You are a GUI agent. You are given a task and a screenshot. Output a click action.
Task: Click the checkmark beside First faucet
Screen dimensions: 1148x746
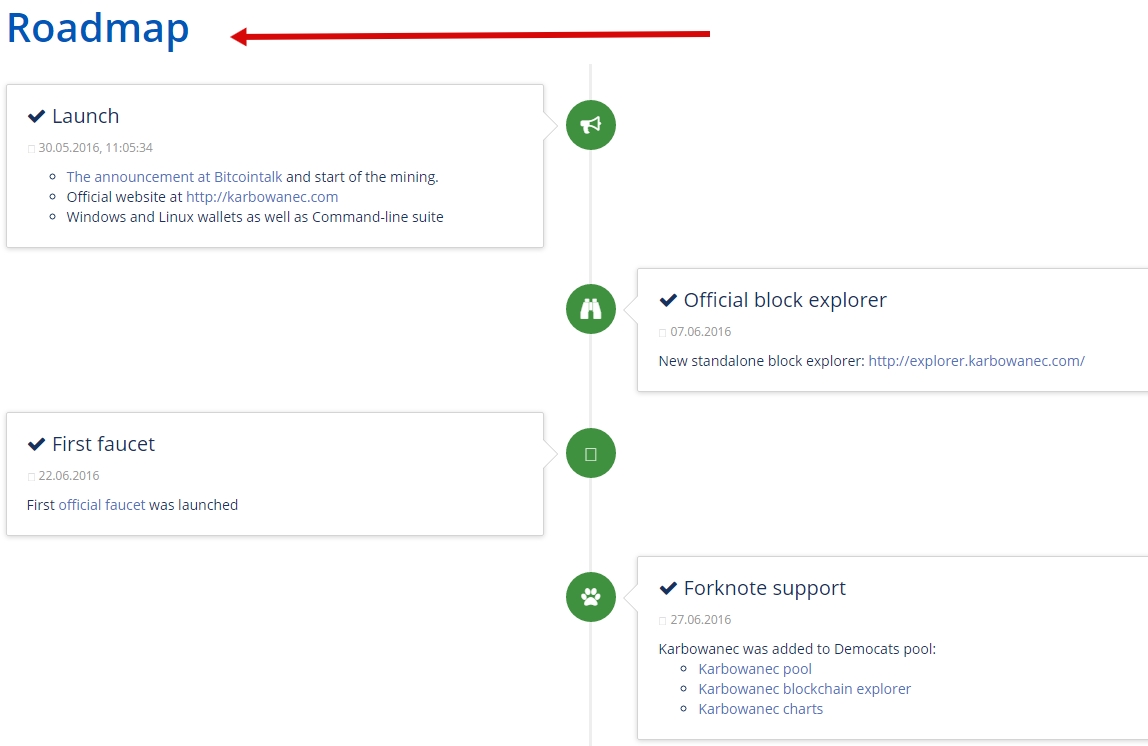(37, 444)
